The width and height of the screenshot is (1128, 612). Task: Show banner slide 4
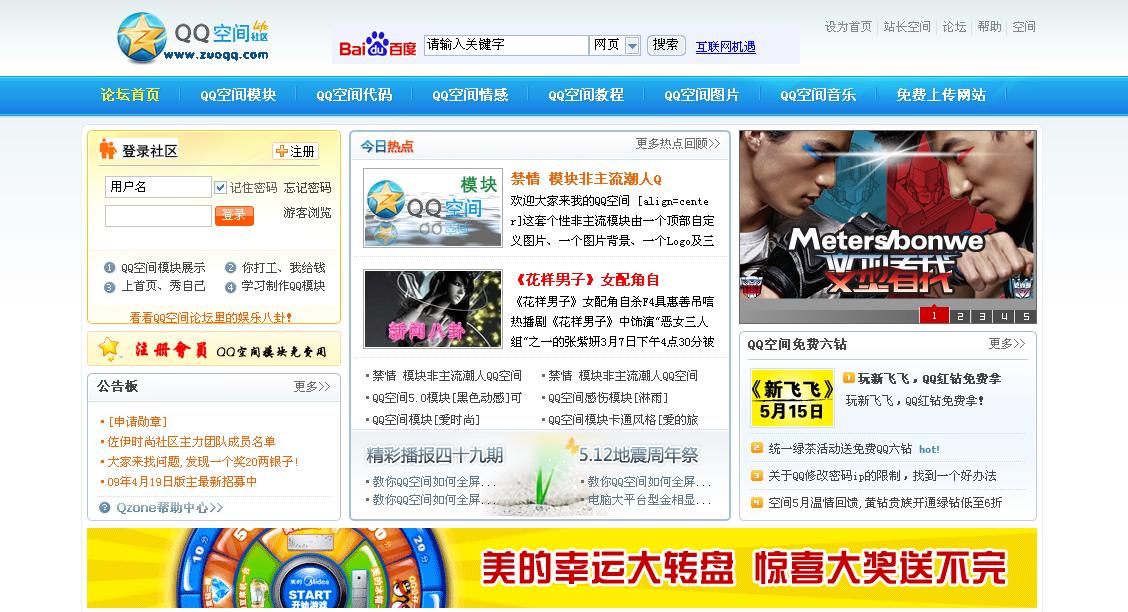tap(1004, 316)
